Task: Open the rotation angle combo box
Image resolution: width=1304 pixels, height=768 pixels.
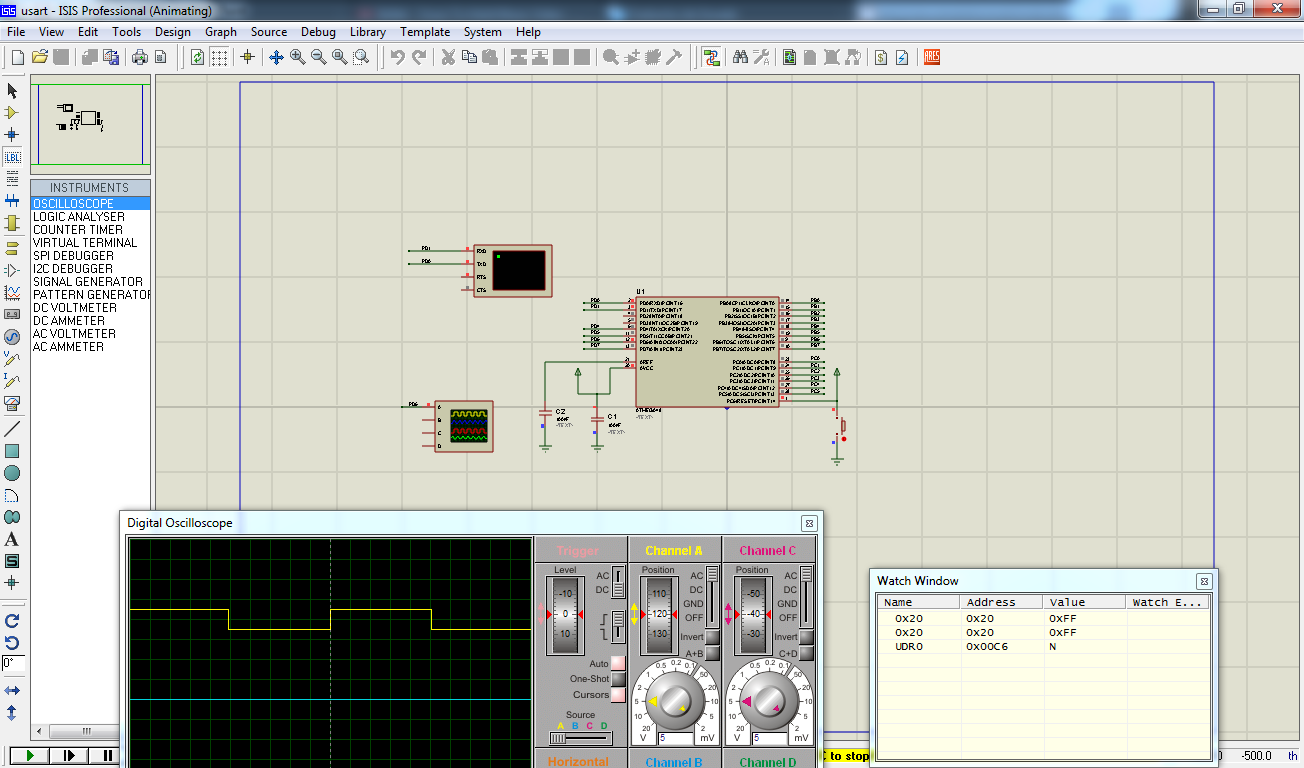Action: (x=13, y=663)
